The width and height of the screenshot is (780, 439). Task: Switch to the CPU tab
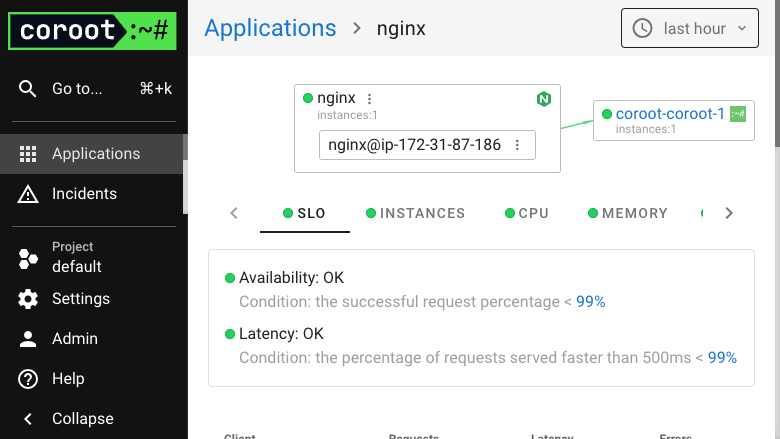pyautogui.click(x=526, y=213)
